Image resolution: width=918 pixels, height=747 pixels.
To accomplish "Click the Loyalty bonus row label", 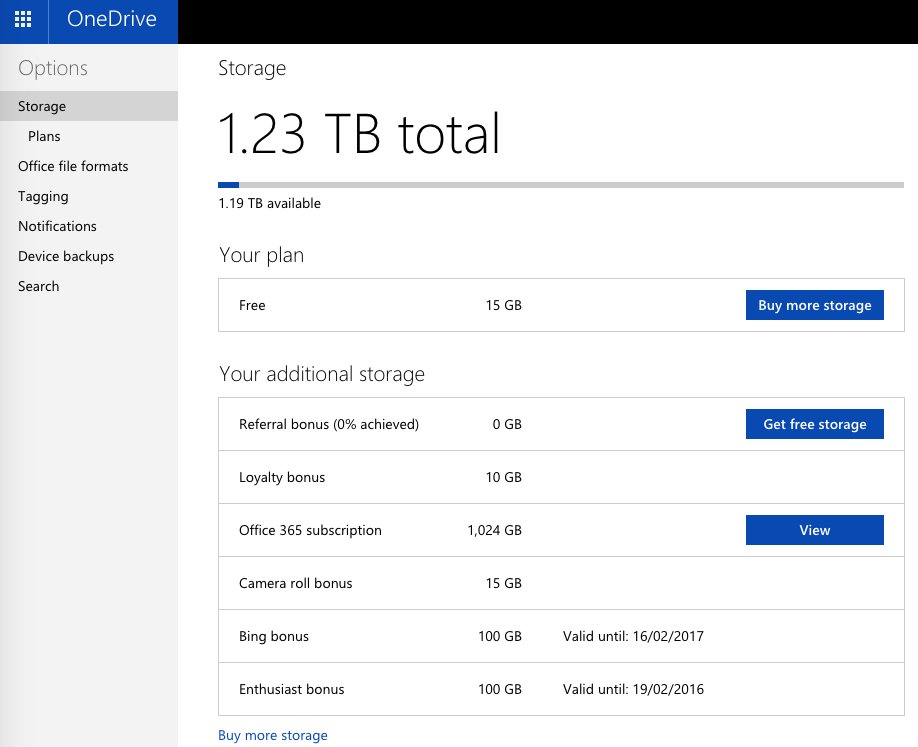I will pos(282,478).
